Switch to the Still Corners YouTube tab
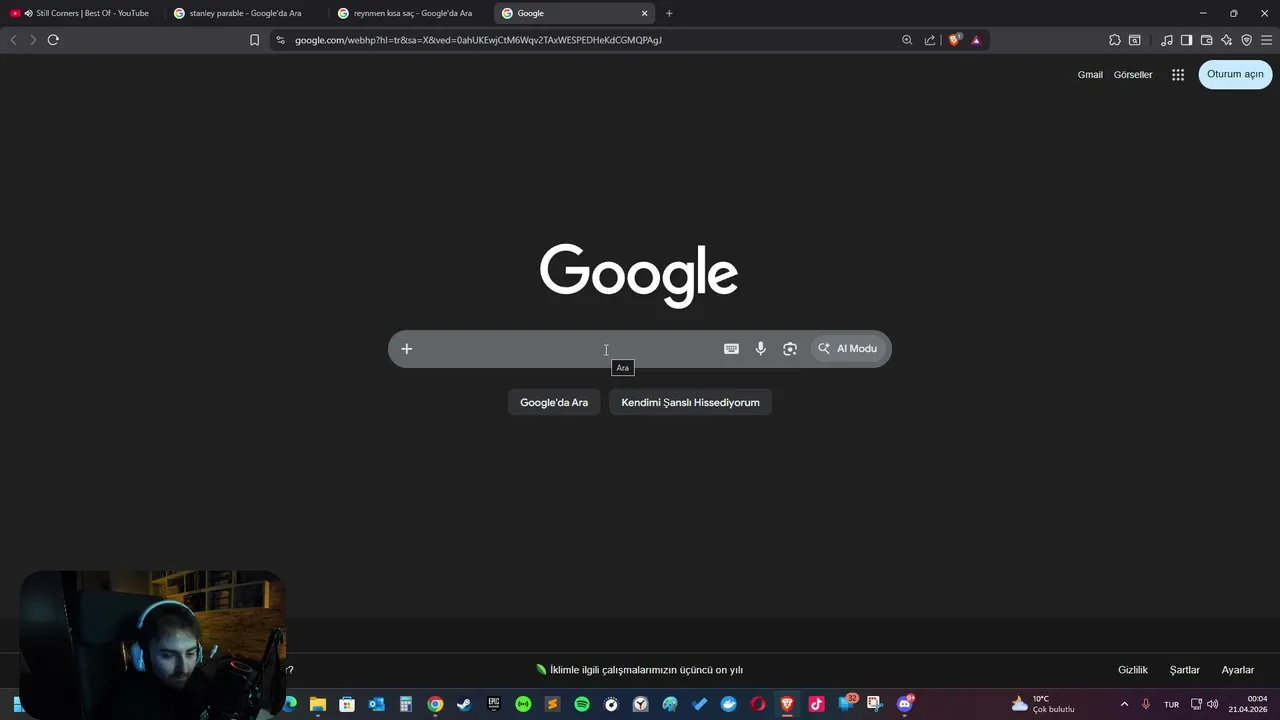Image resolution: width=1280 pixels, height=720 pixels. [82, 13]
